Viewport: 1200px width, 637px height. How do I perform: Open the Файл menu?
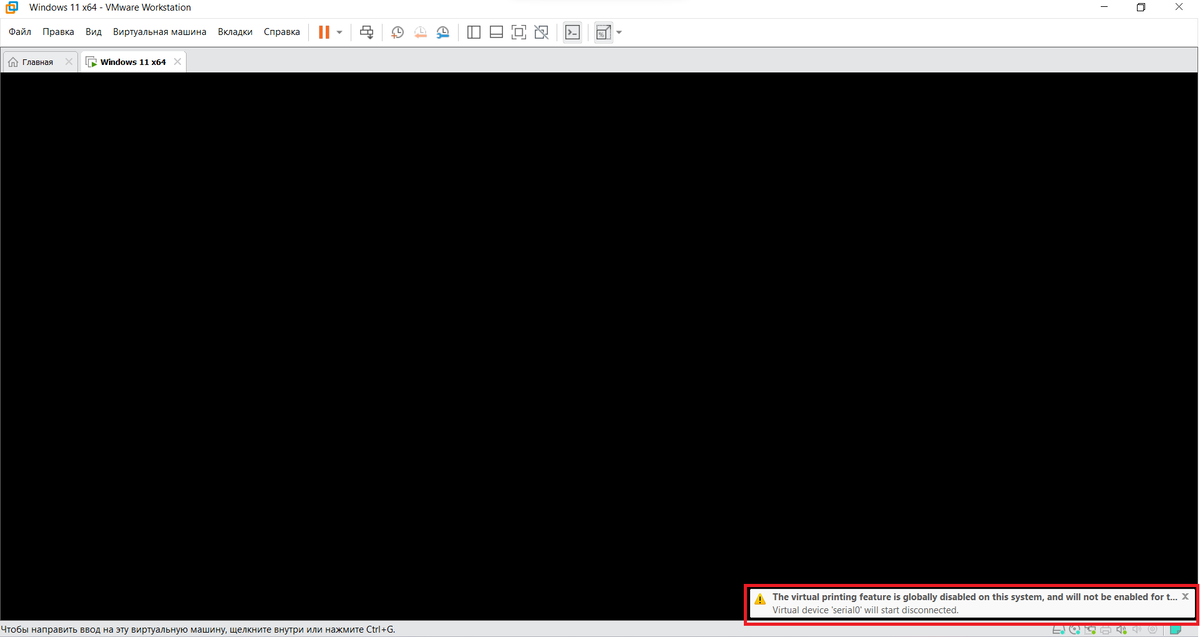coord(20,32)
